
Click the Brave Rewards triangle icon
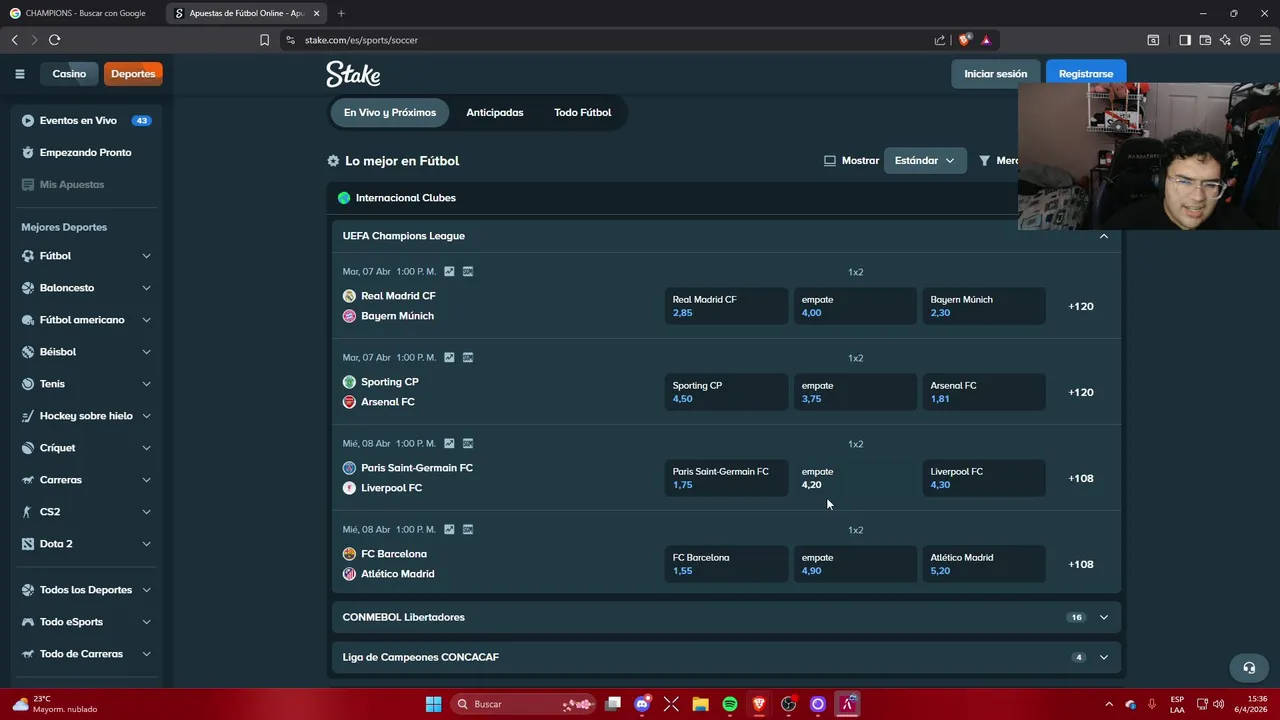[x=986, y=40]
